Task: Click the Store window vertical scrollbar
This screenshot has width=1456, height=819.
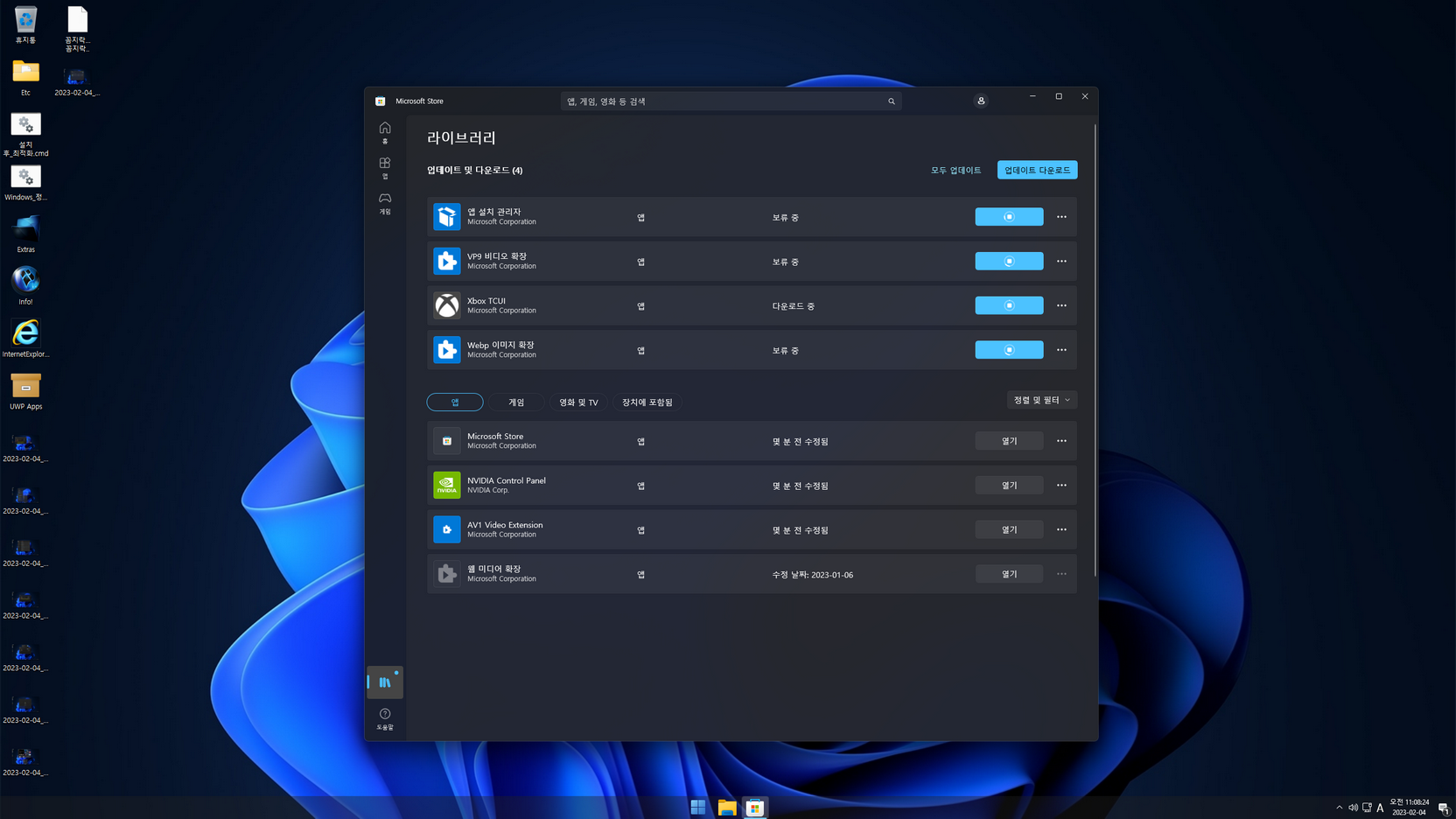Action: pyautogui.click(x=1095, y=350)
